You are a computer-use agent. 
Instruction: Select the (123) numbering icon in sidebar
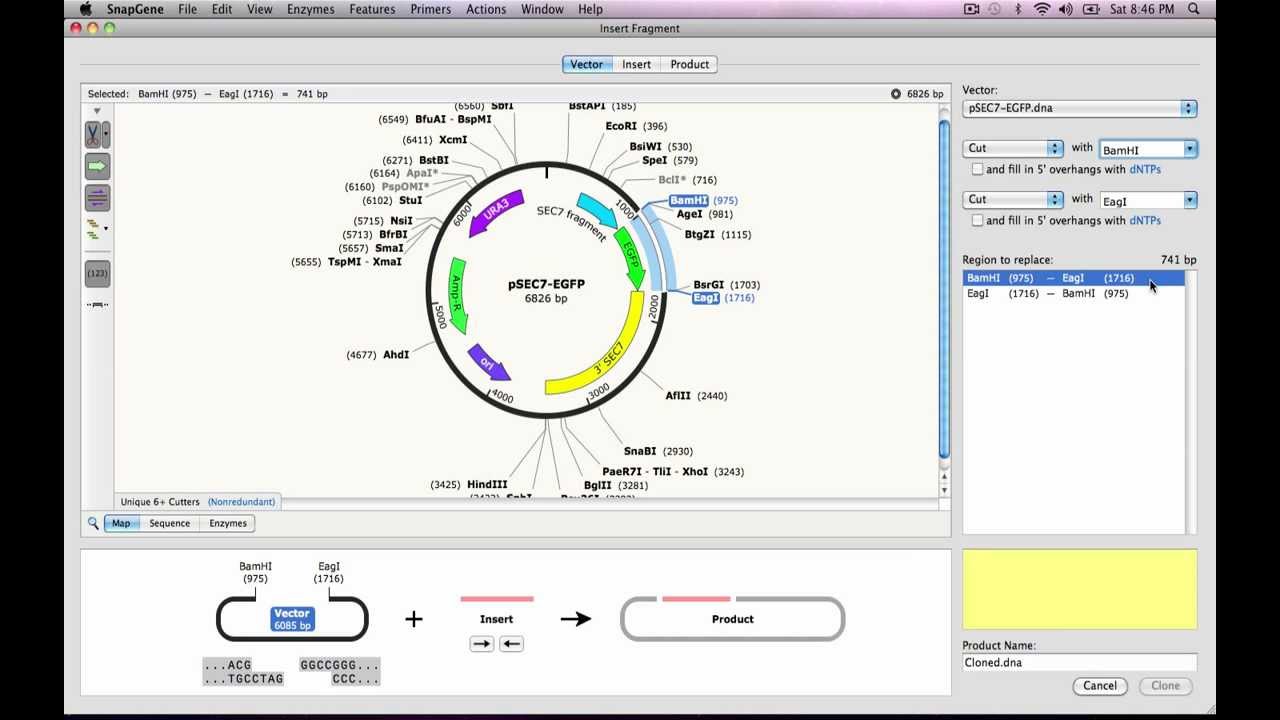[97, 272]
